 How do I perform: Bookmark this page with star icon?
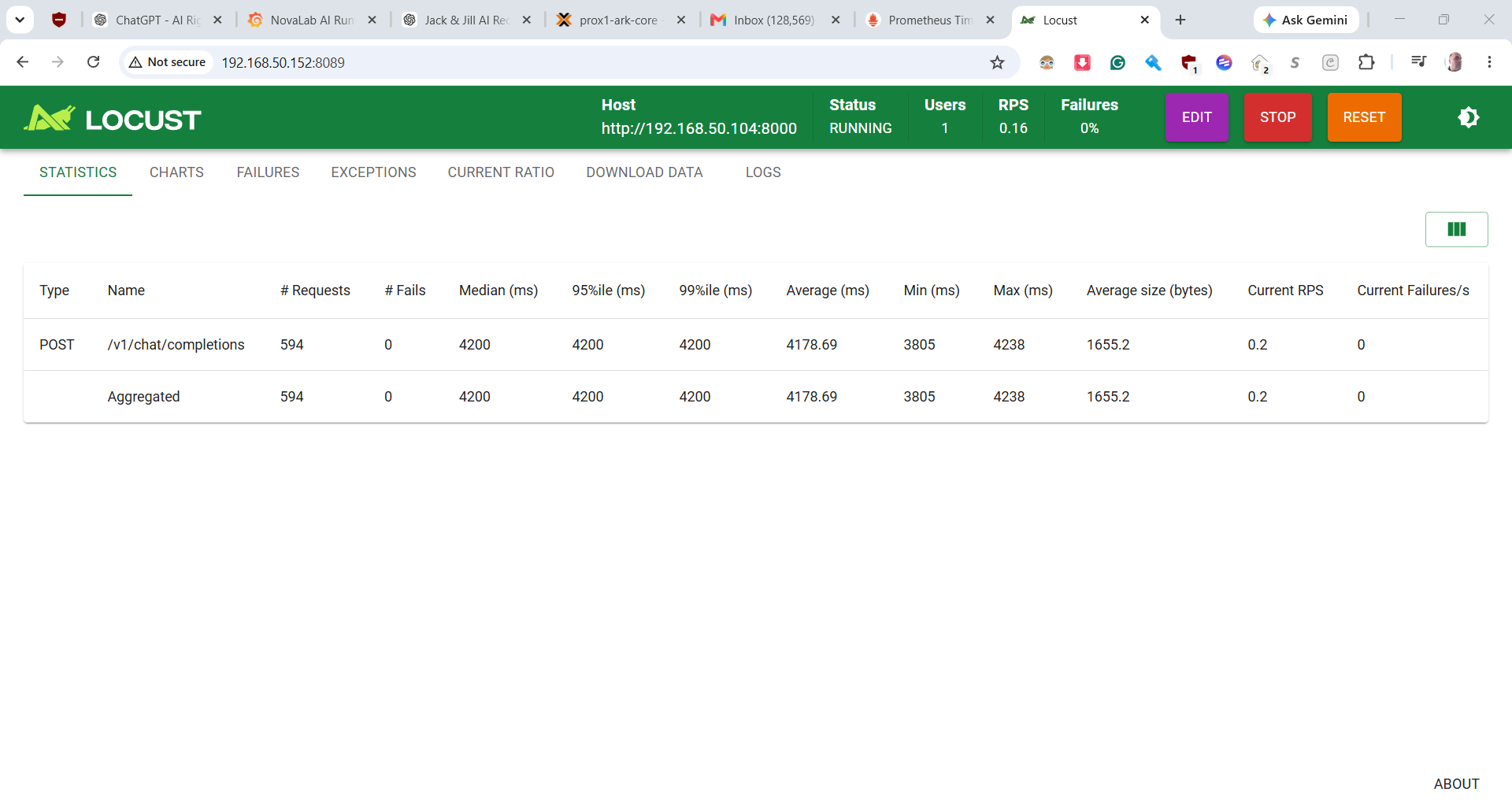997,62
